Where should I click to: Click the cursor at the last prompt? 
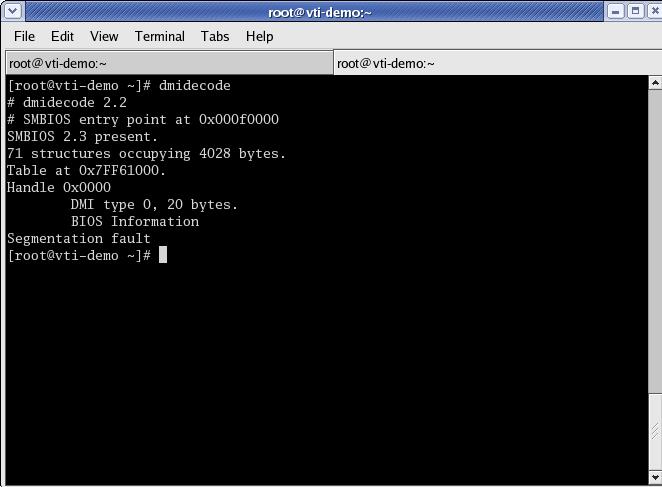(163, 255)
